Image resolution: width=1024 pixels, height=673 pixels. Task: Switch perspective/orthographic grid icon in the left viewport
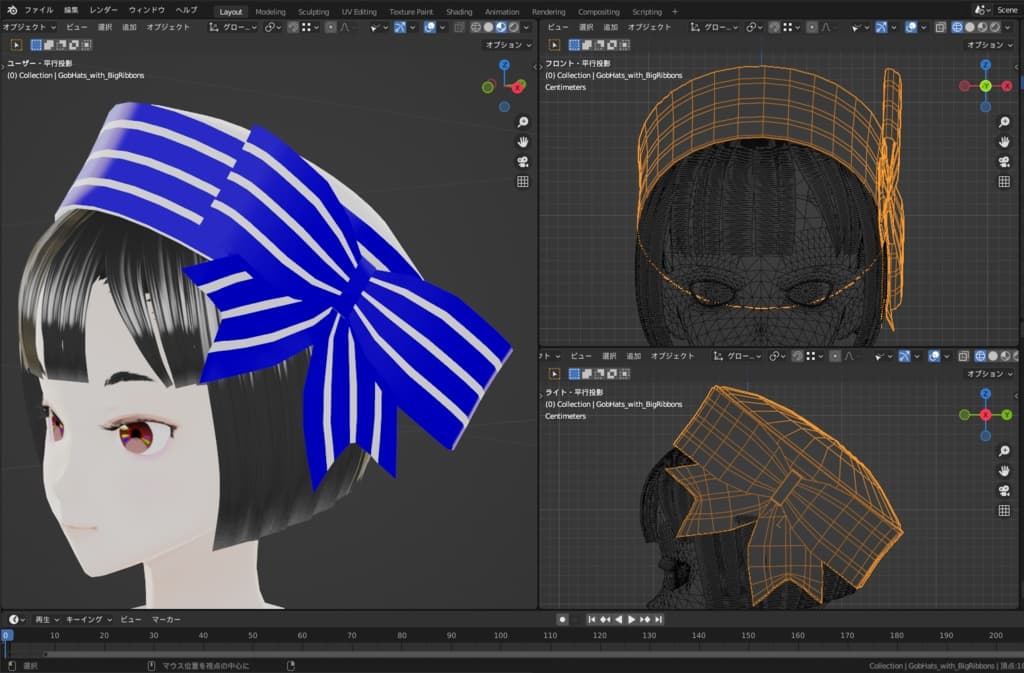coord(522,182)
